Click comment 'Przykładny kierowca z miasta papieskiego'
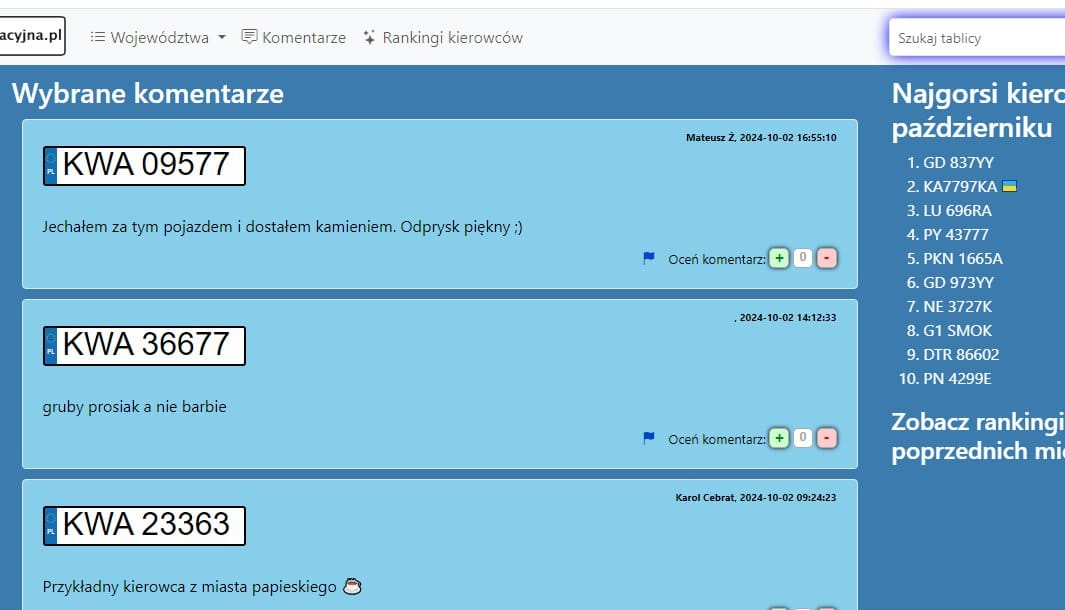 click(189, 587)
